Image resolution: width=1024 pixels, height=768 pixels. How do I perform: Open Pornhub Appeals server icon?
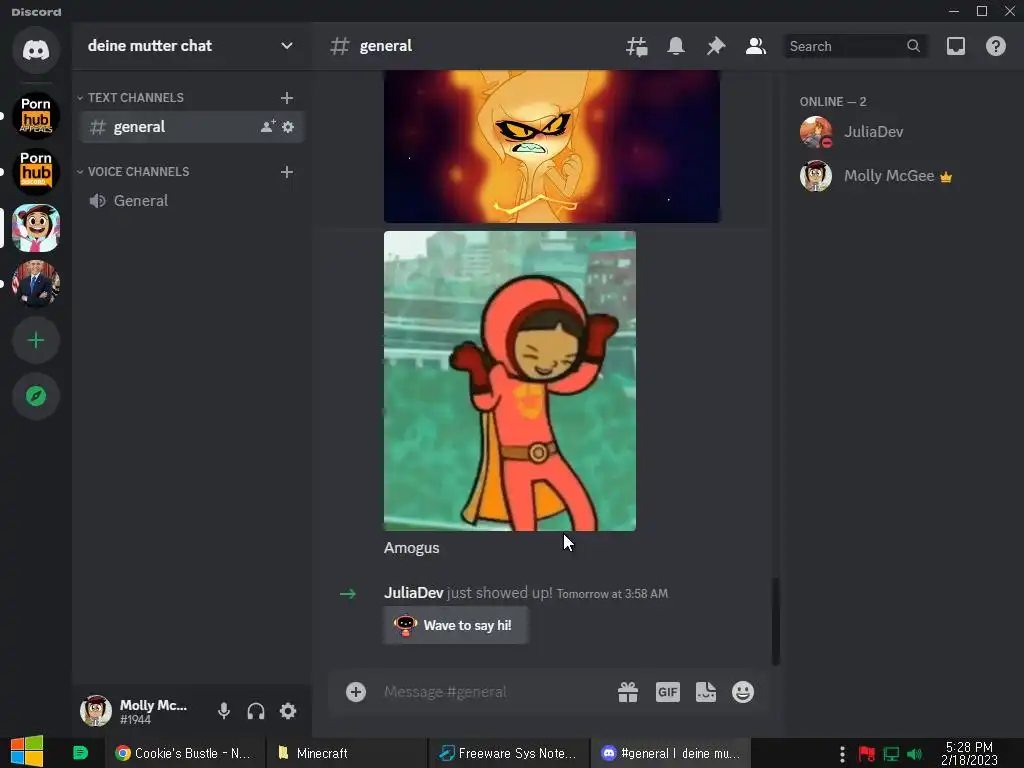pyautogui.click(x=36, y=116)
